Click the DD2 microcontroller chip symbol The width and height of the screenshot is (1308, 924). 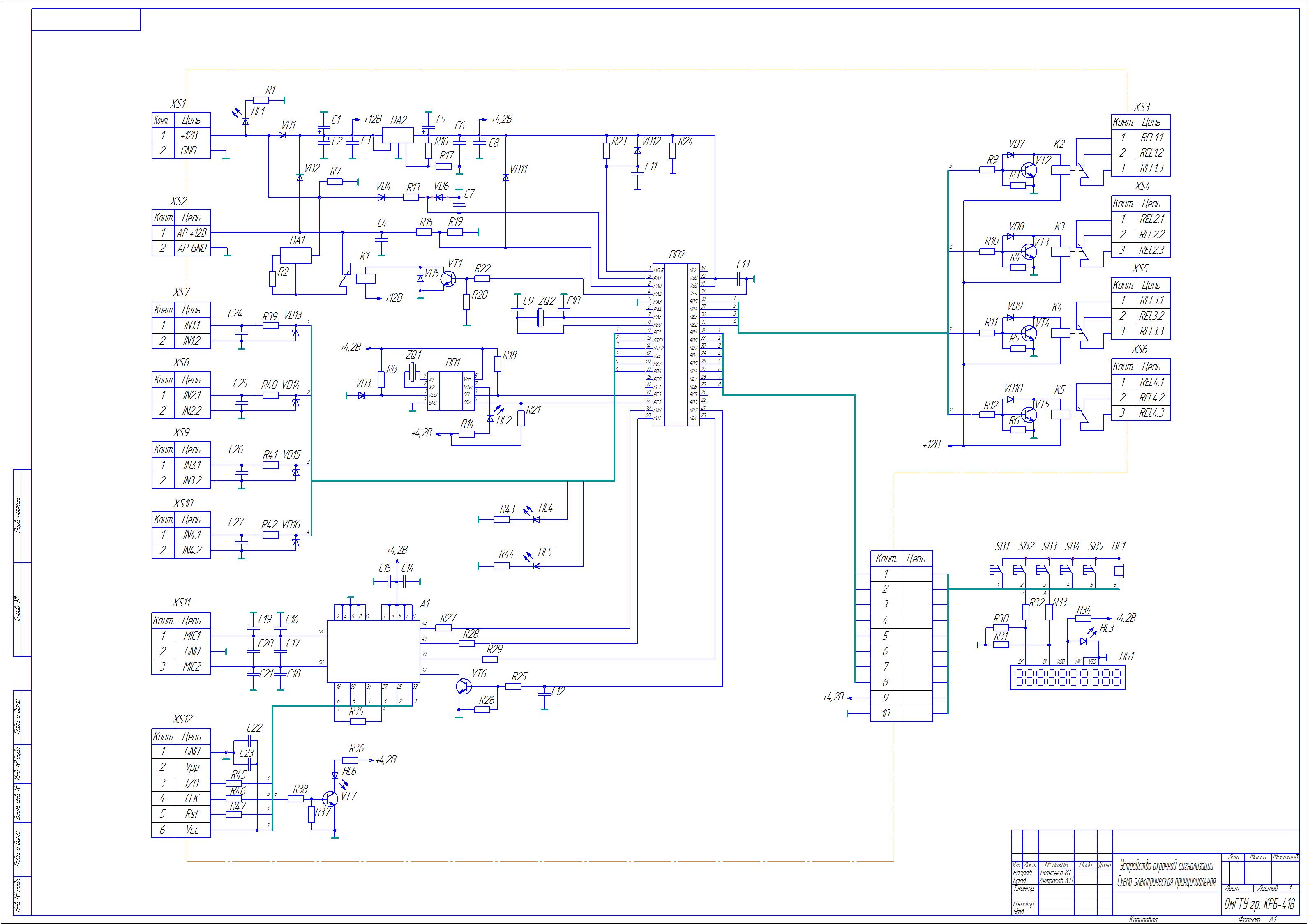[x=676, y=345]
